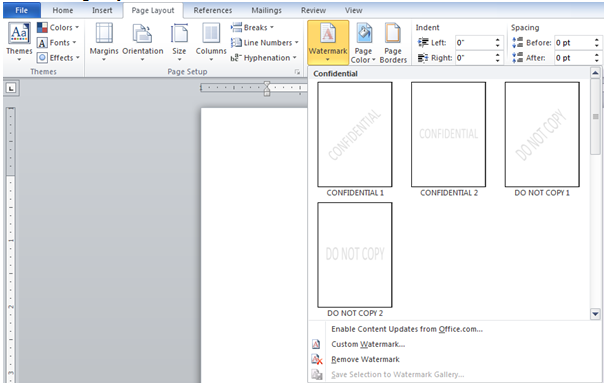Image resolution: width=605 pixels, height=383 pixels.
Task: Switch to the View tab
Action: [353, 10]
